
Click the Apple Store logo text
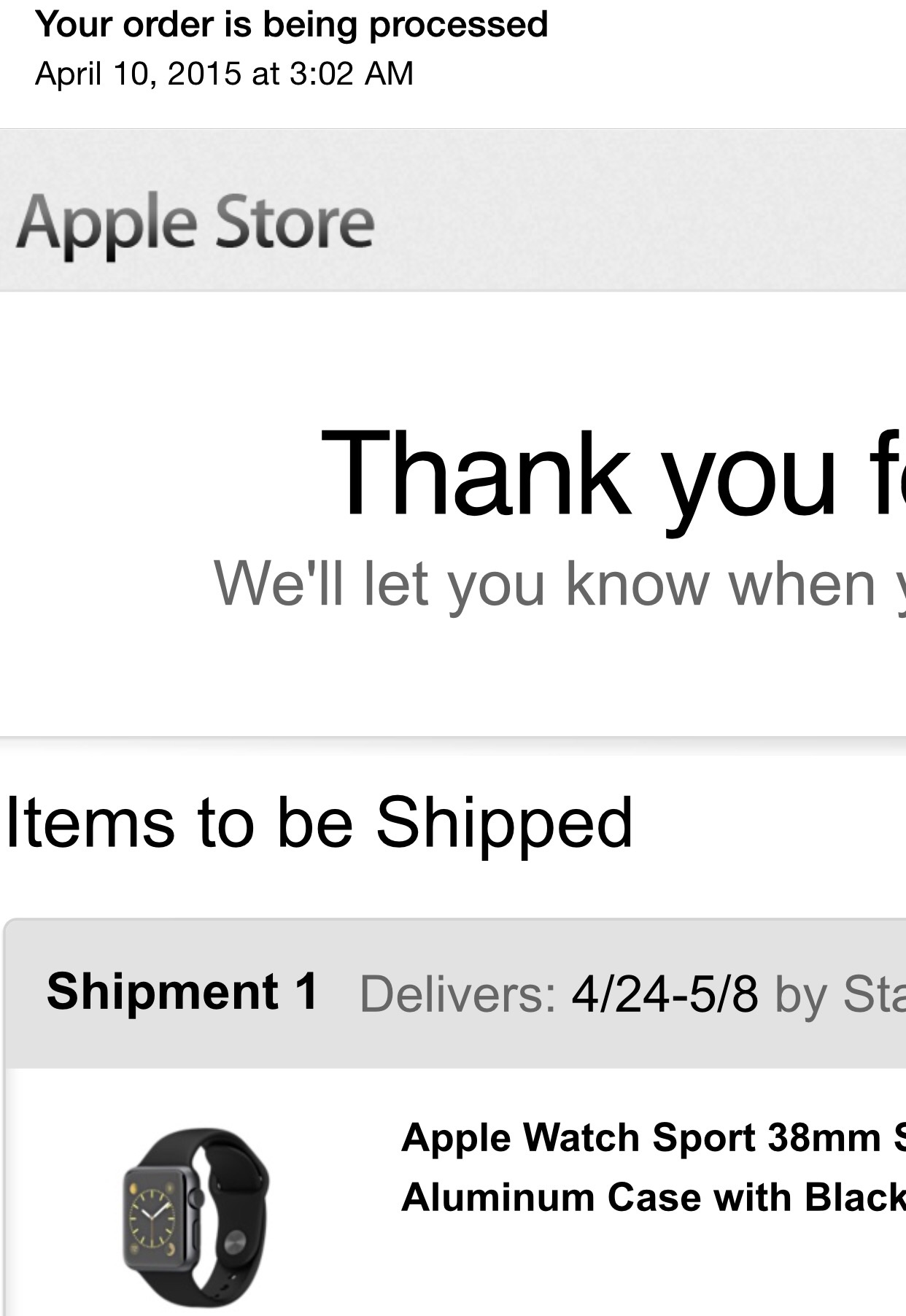(x=195, y=224)
